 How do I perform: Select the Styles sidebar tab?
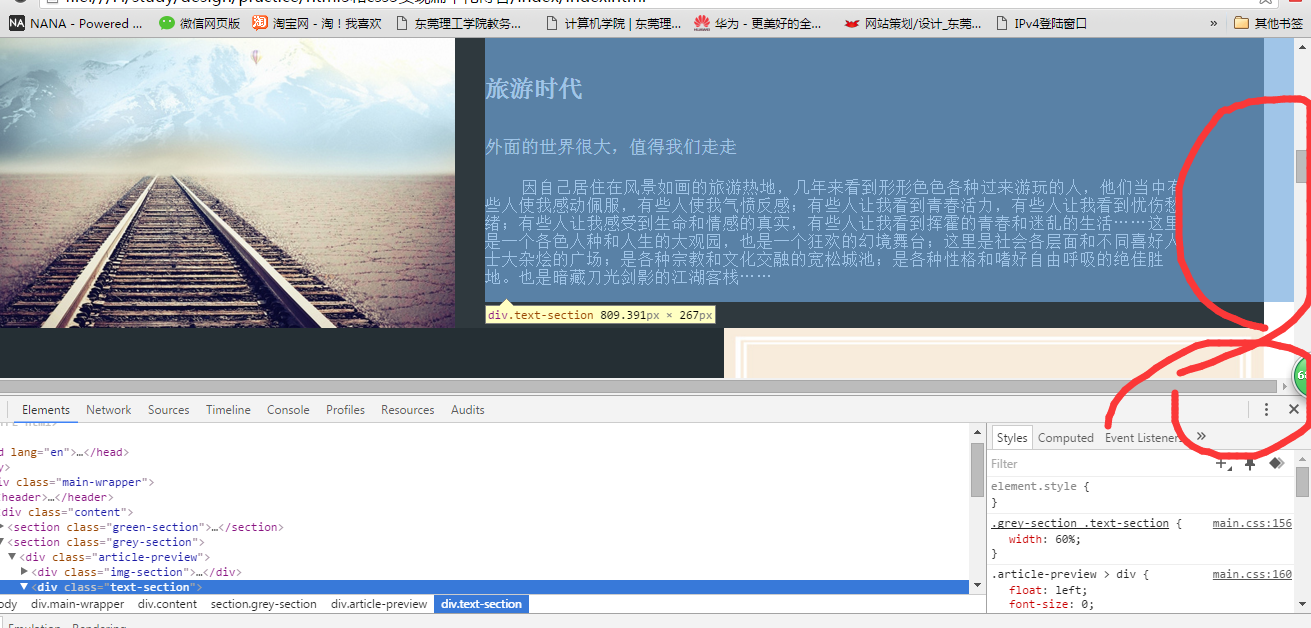point(1012,438)
